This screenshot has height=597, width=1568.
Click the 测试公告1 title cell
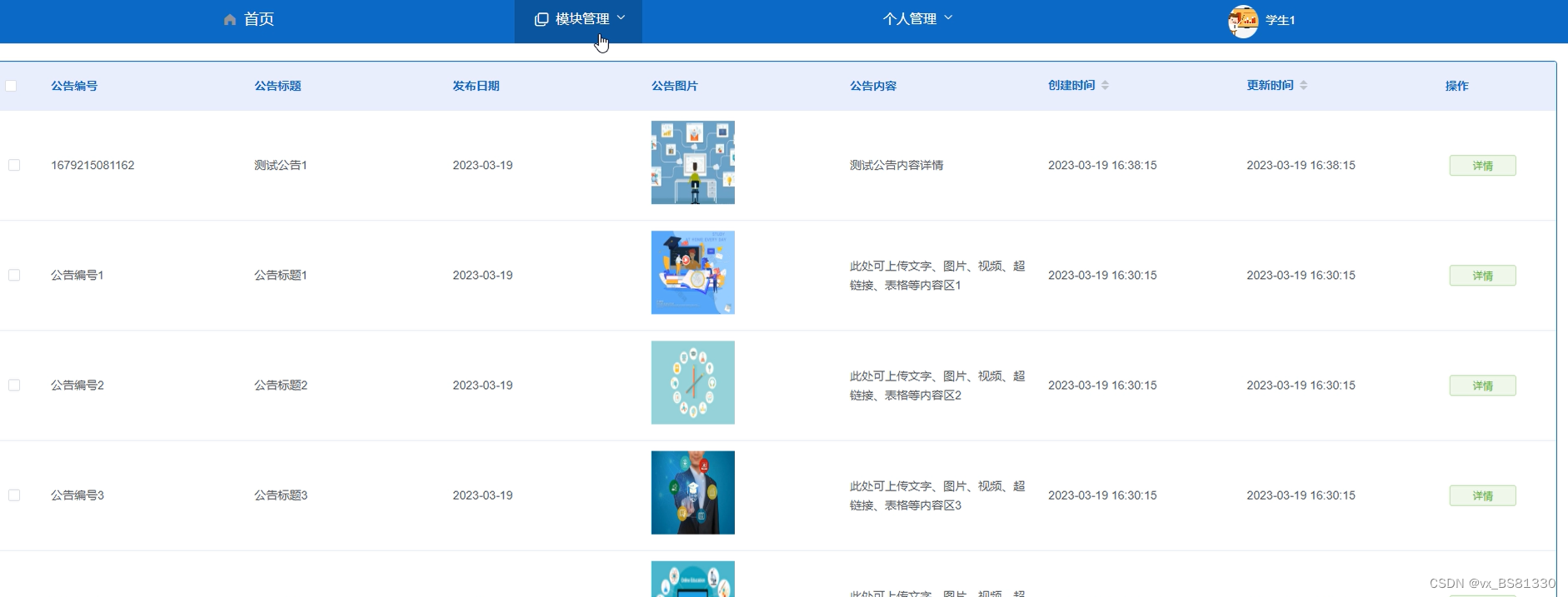coord(281,165)
